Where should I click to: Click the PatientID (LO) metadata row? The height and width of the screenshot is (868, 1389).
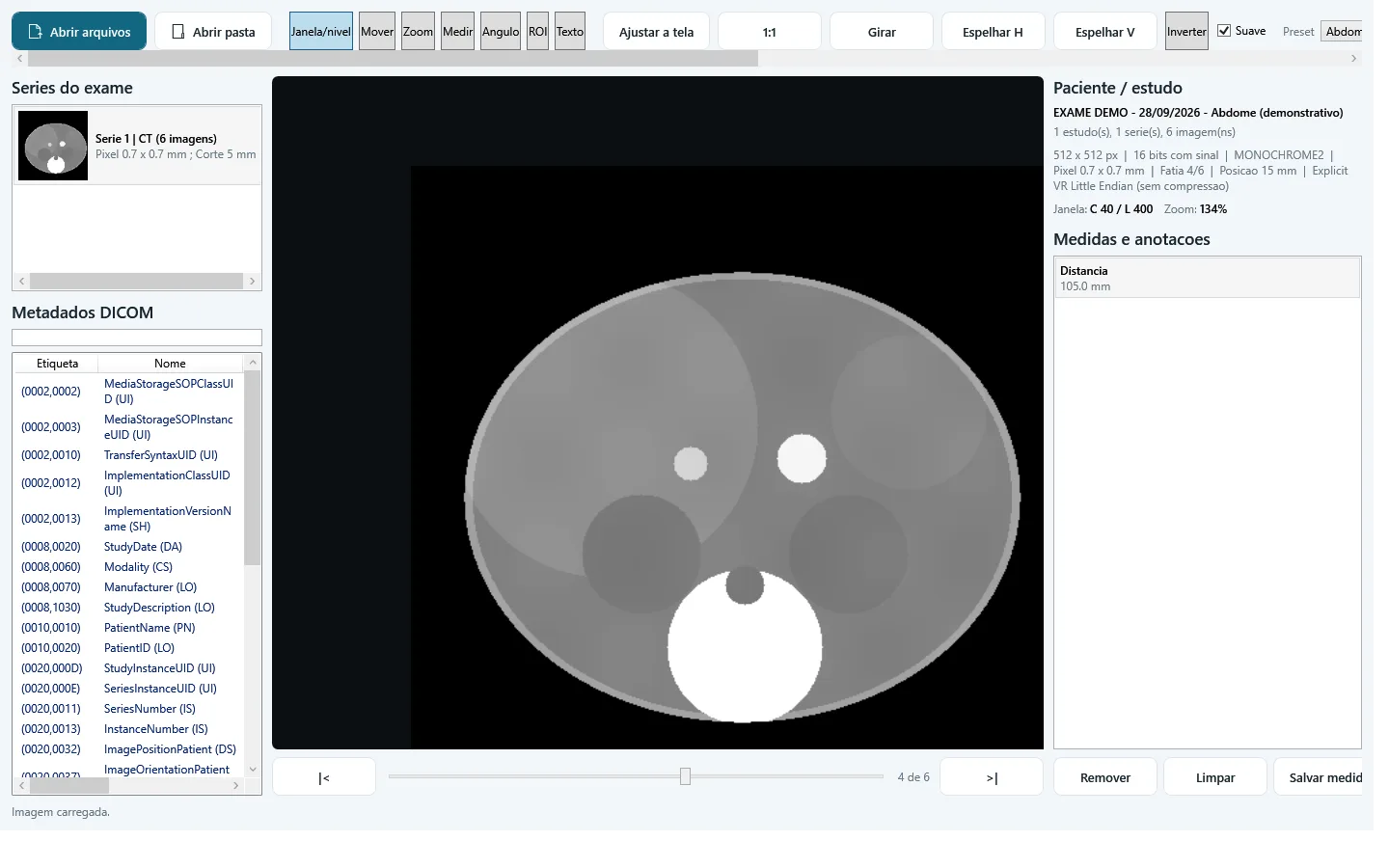click(128, 648)
